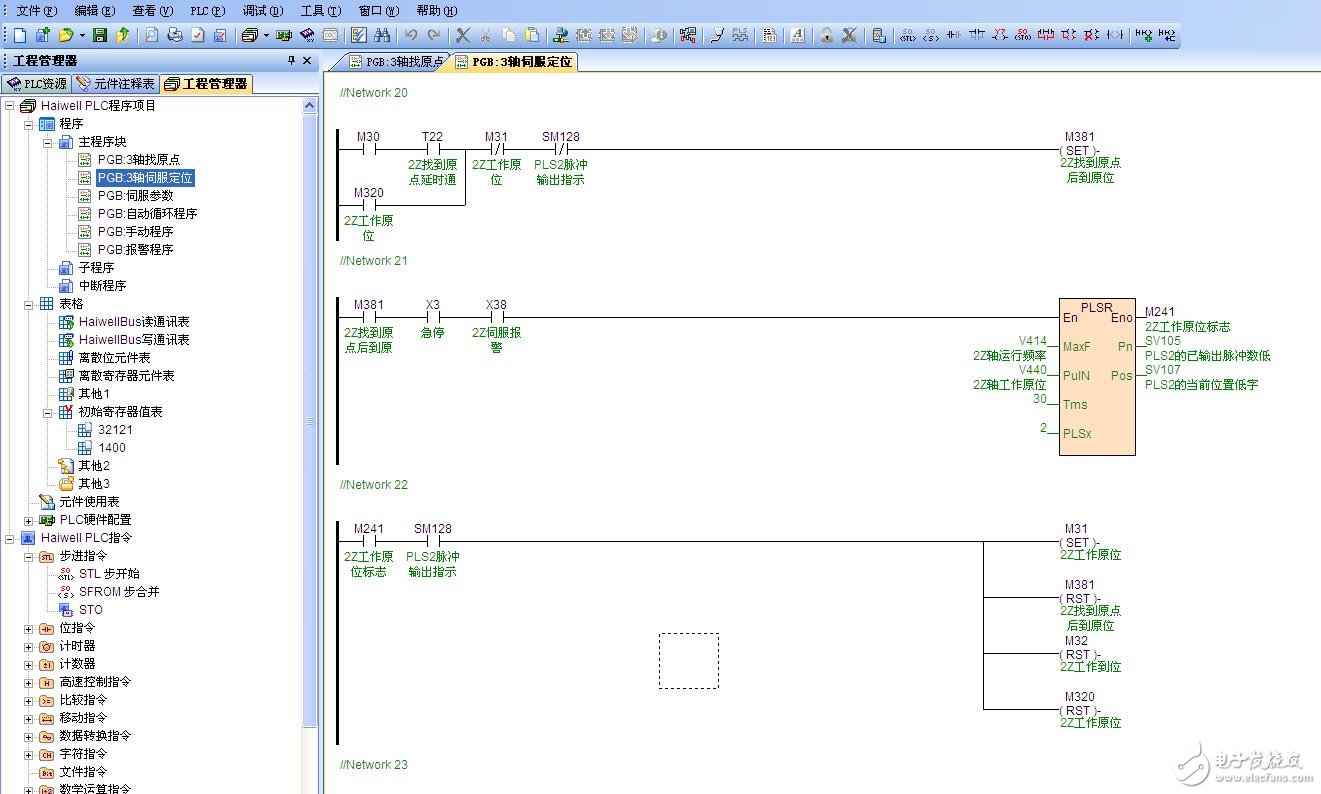Screen dimensions: 1321x794
Task: Click the scissors Cut icon
Action: point(485,35)
